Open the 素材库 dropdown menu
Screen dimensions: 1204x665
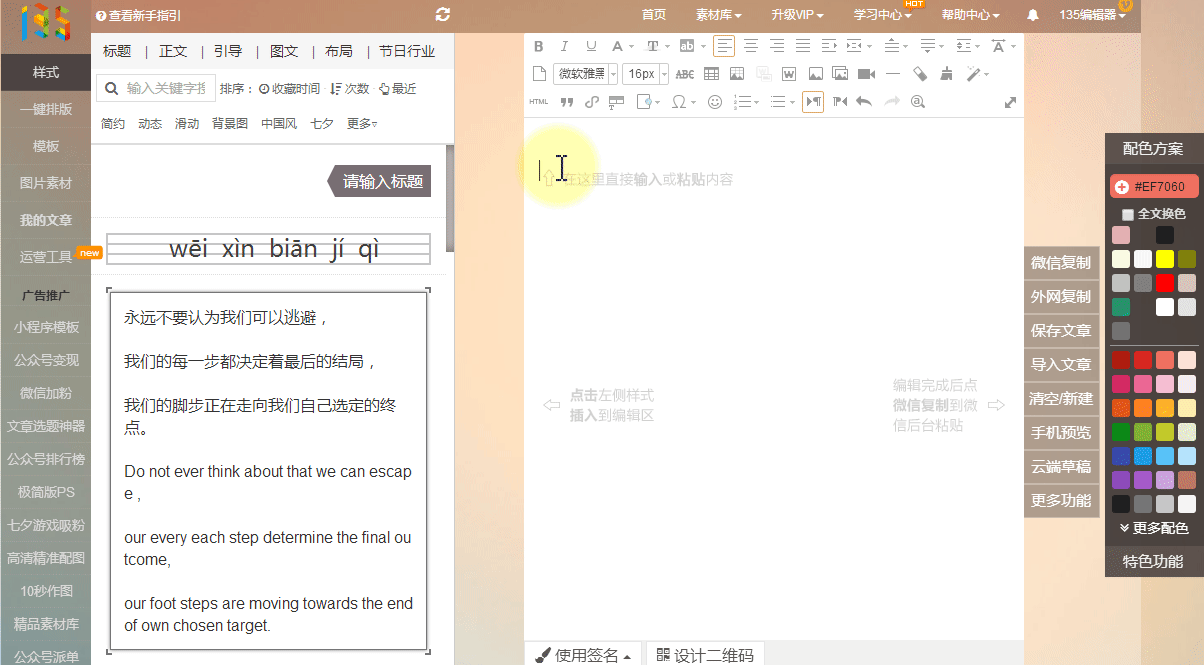click(x=719, y=15)
